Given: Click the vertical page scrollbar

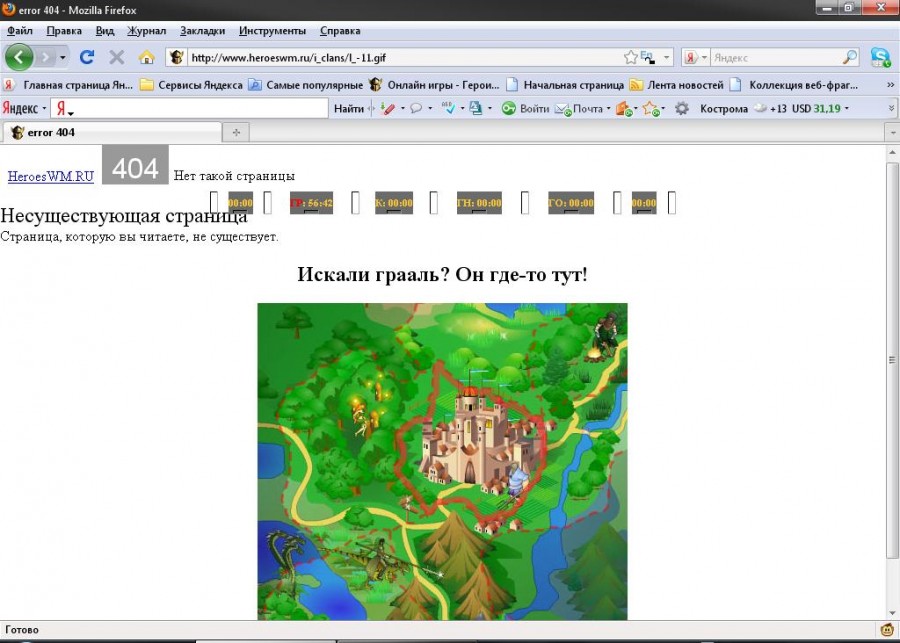Looking at the screenshot, I should (x=892, y=360).
